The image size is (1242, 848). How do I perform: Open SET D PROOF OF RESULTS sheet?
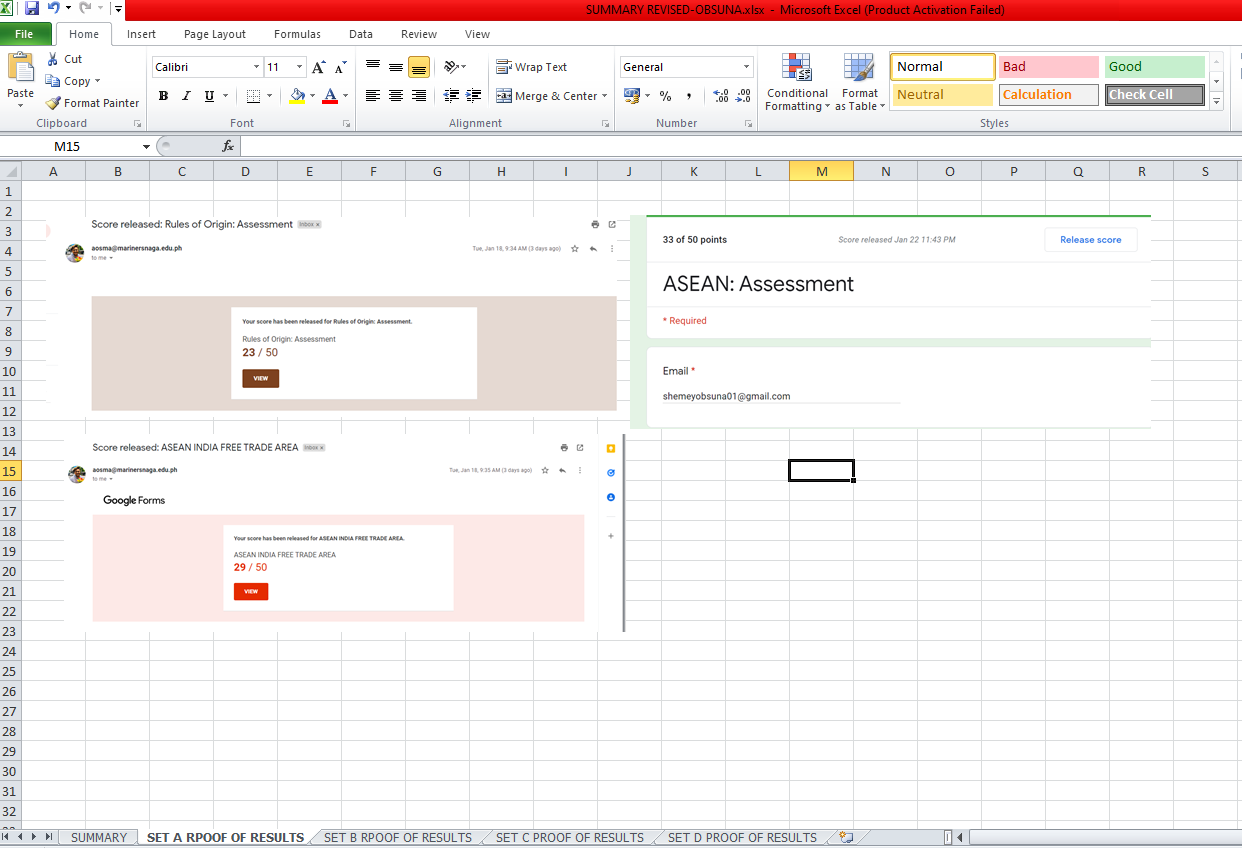[x=742, y=838]
